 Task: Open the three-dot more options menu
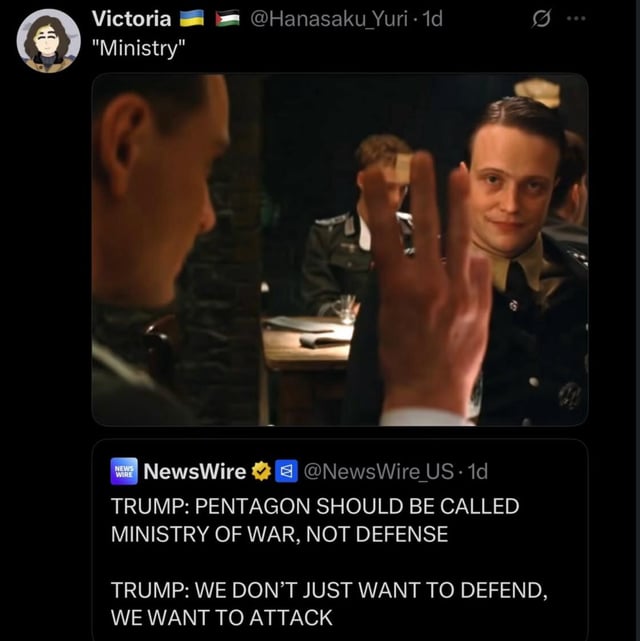coord(577,18)
